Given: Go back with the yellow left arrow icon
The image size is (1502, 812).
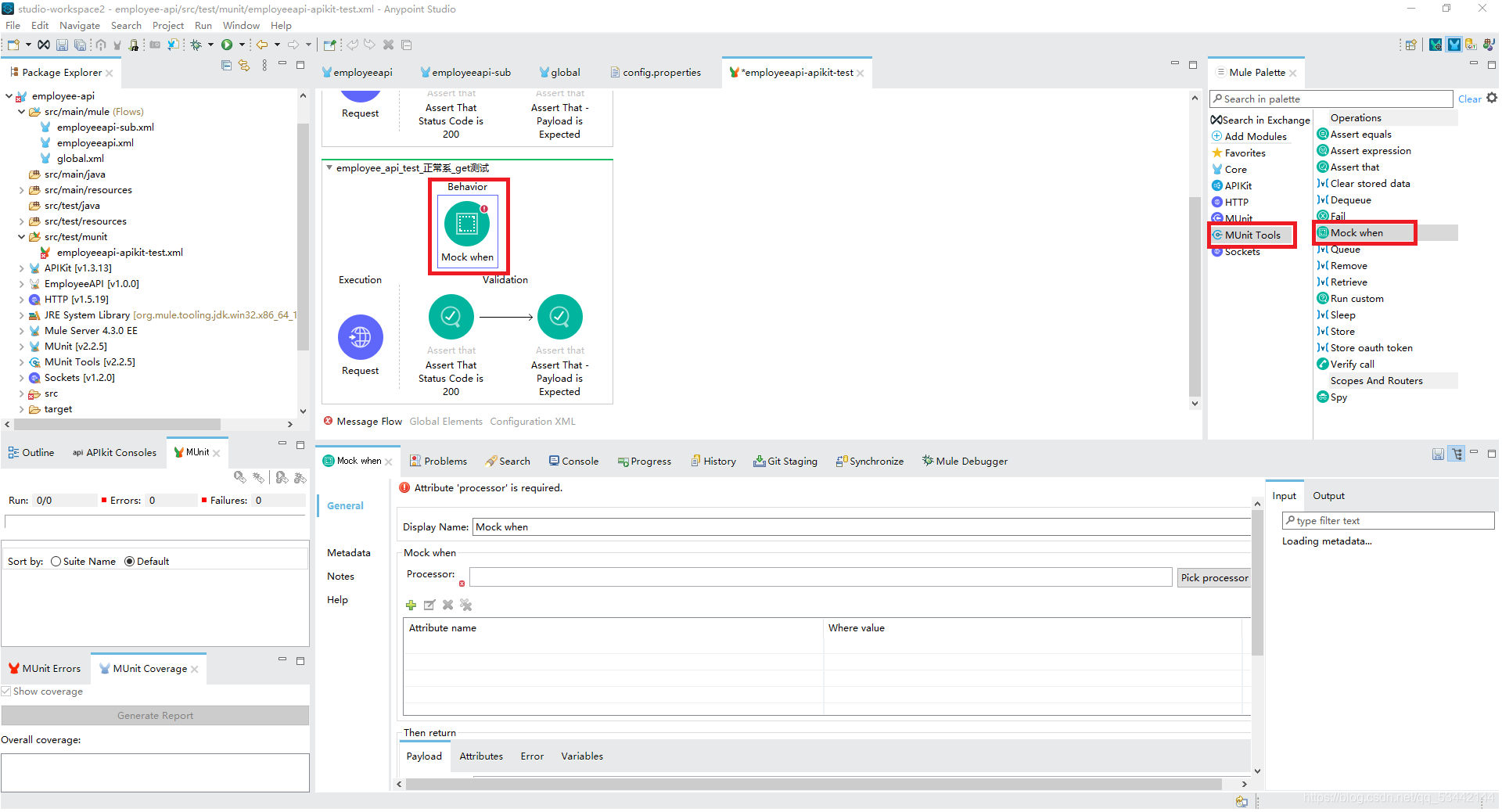Looking at the screenshot, I should (x=262, y=45).
